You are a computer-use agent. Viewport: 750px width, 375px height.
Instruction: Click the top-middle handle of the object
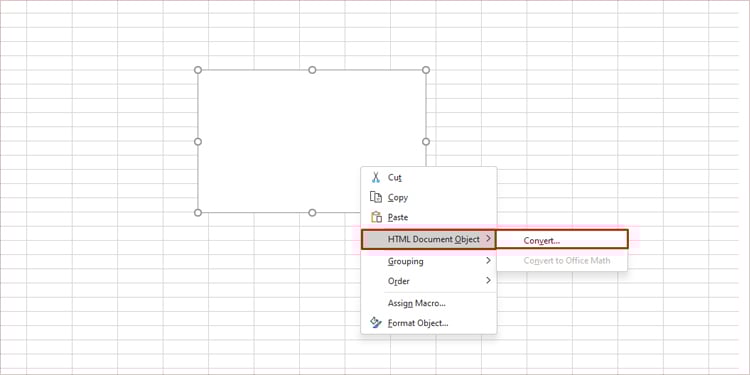(x=312, y=70)
